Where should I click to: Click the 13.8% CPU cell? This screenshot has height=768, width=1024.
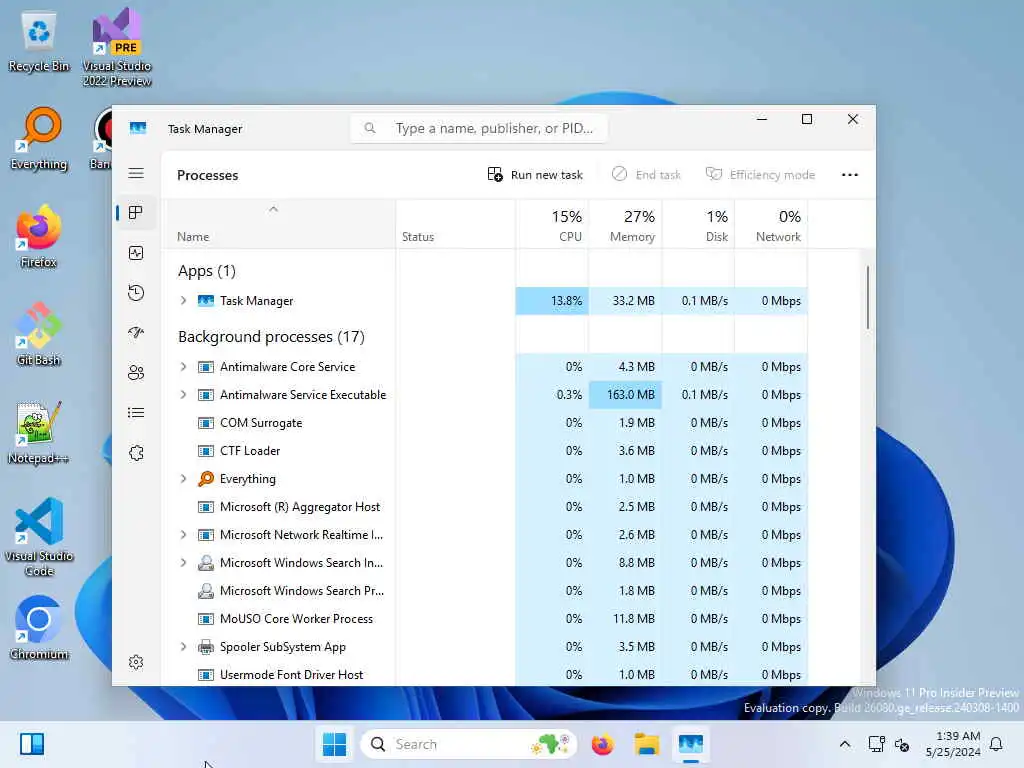pos(552,300)
